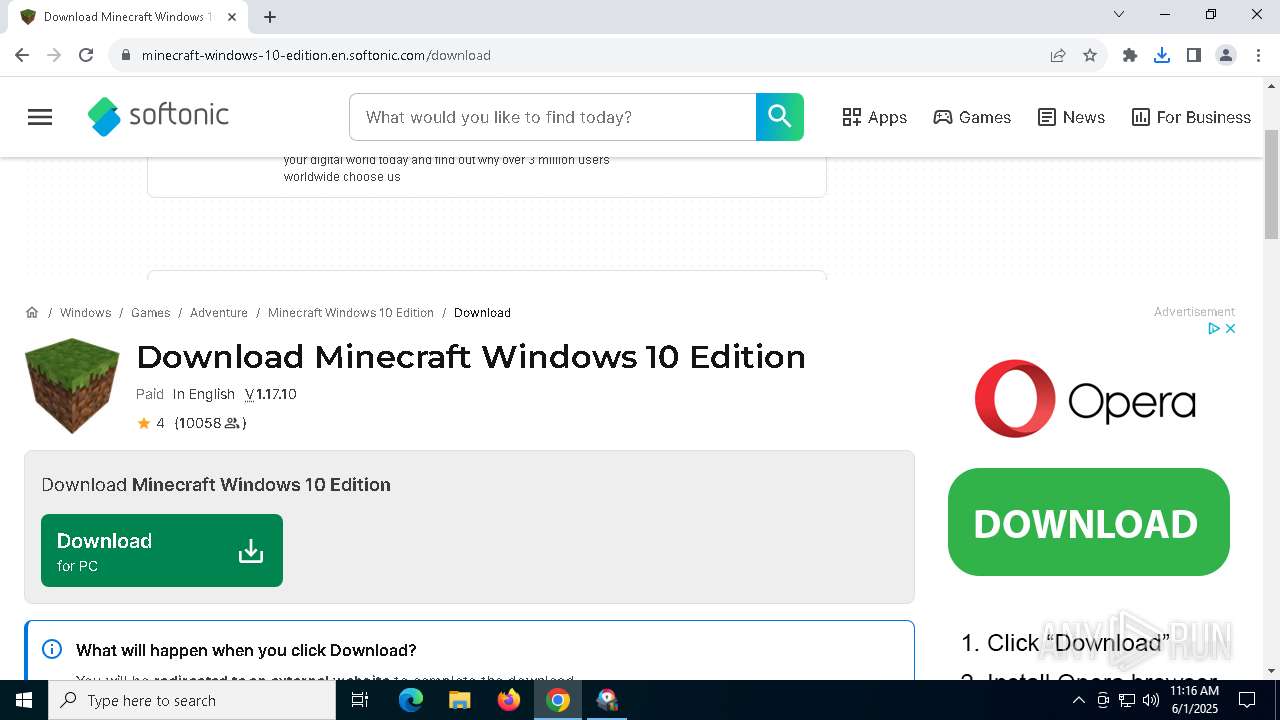The width and height of the screenshot is (1280, 720).
Task: Open Task View on taskbar
Action: click(x=360, y=700)
